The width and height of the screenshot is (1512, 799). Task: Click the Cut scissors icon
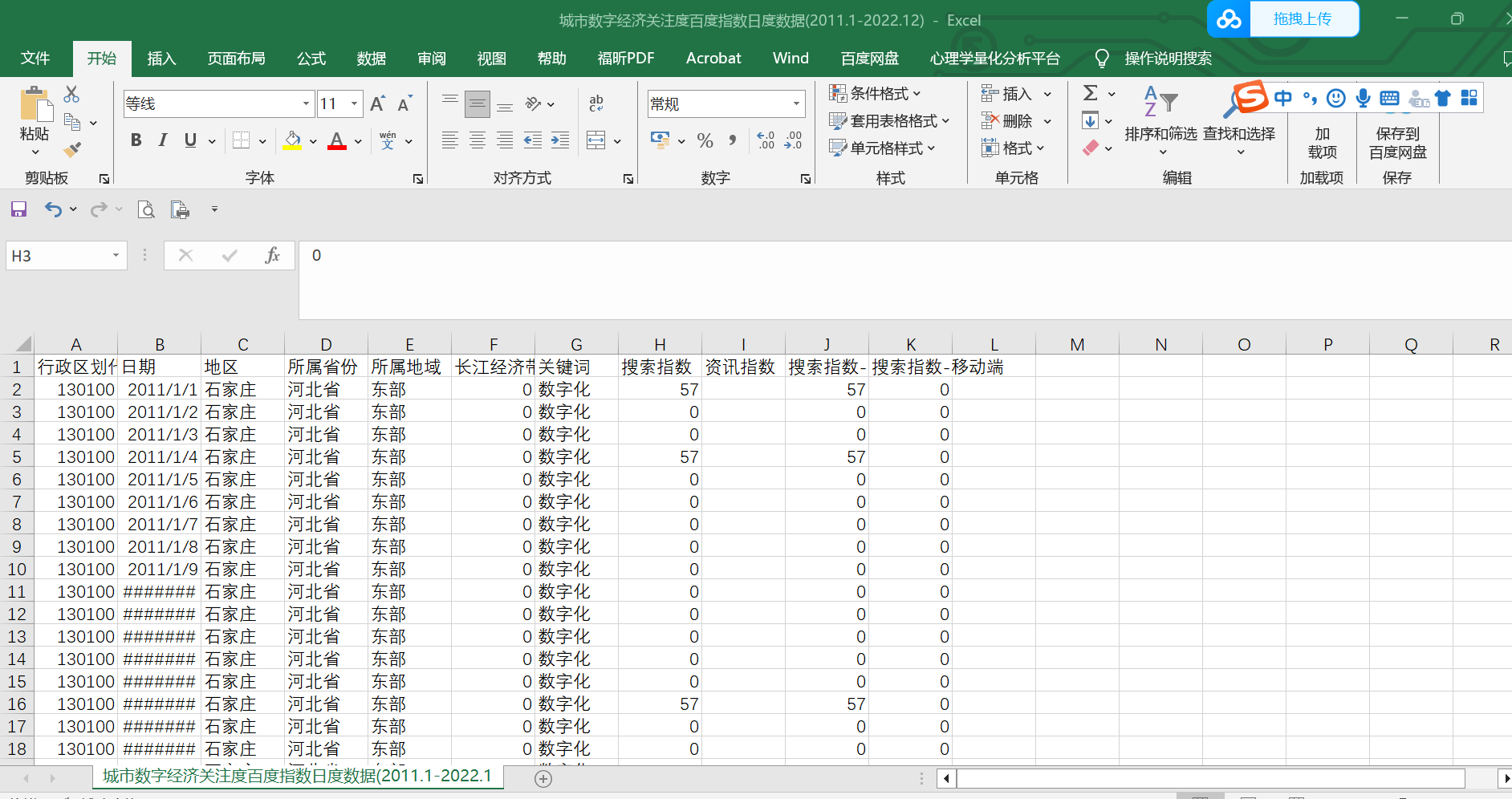click(71, 95)
